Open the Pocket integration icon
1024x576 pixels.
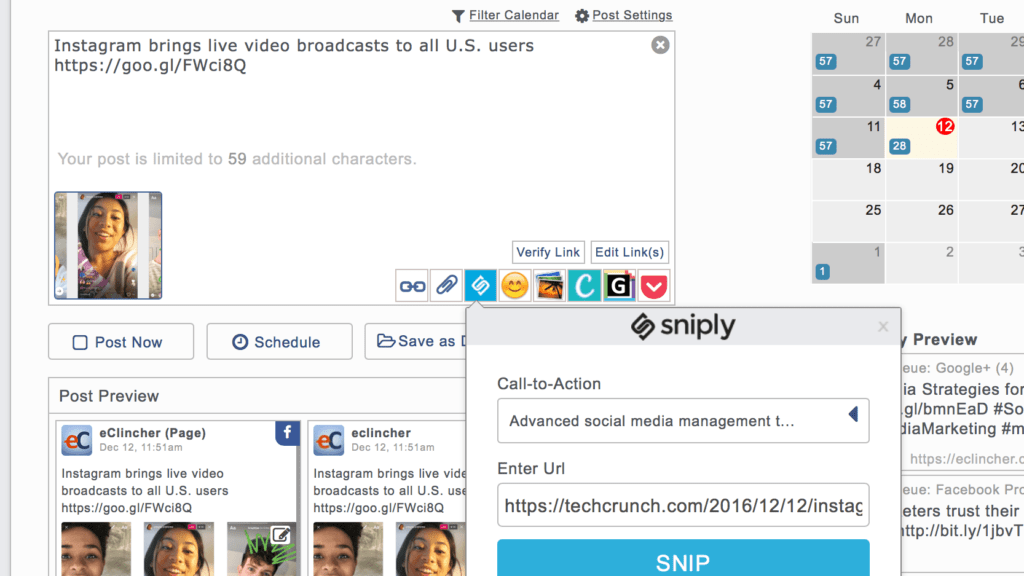coord(653,286)
